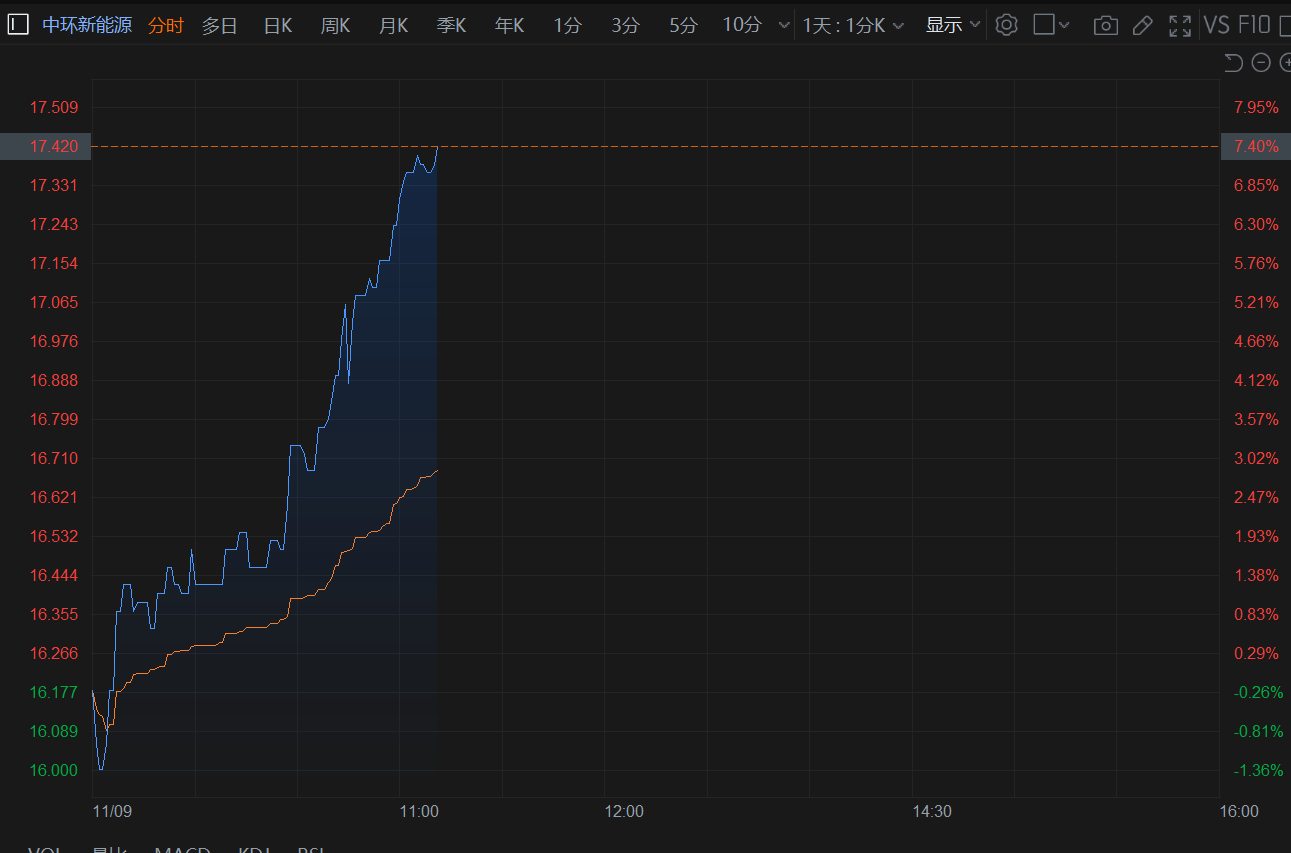This screenshot has height=853, width=1291.
Task: Expand the layout chevron beside square icon
Action: [1063, 25]
